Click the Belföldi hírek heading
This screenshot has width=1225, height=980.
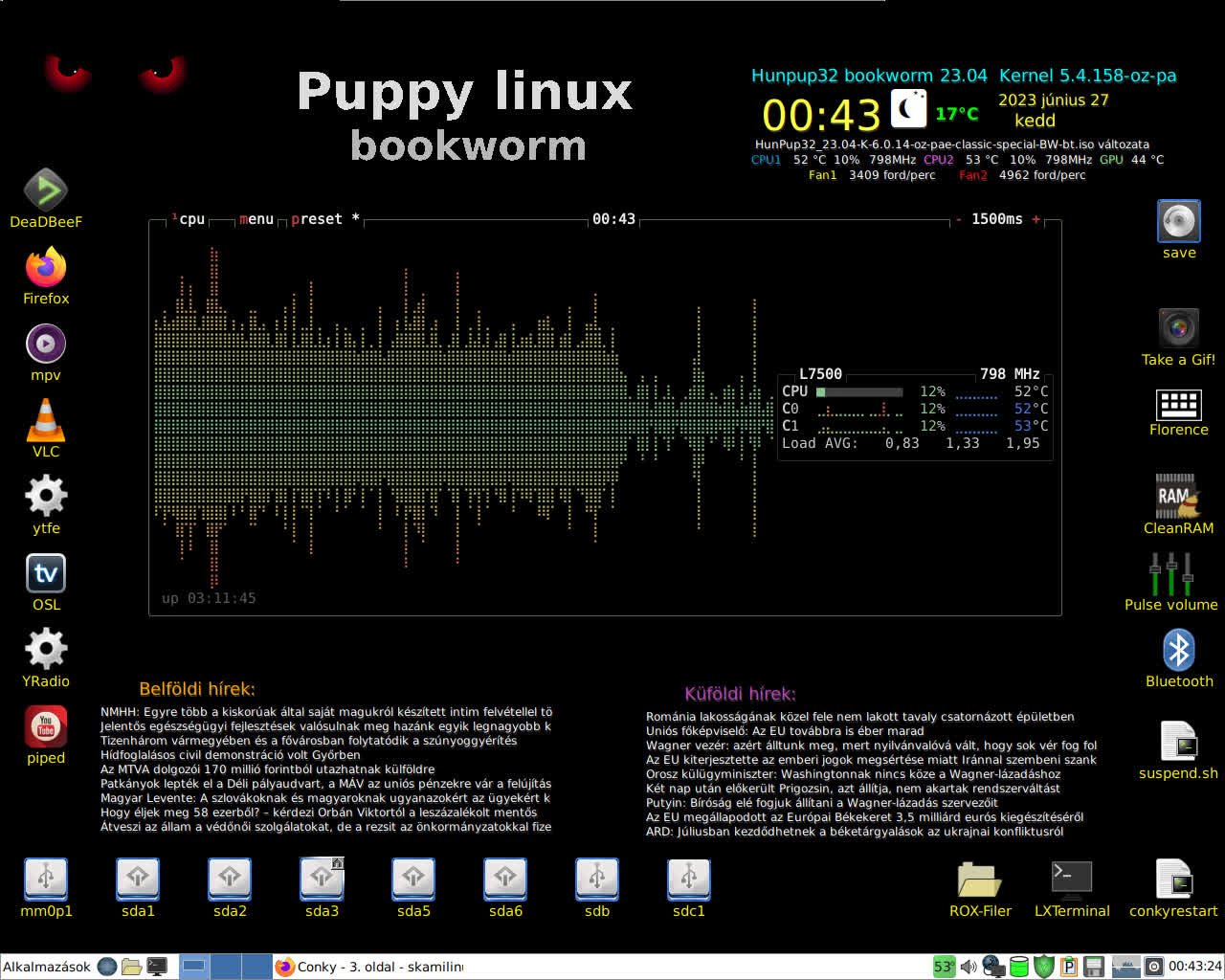click(197, 689)
